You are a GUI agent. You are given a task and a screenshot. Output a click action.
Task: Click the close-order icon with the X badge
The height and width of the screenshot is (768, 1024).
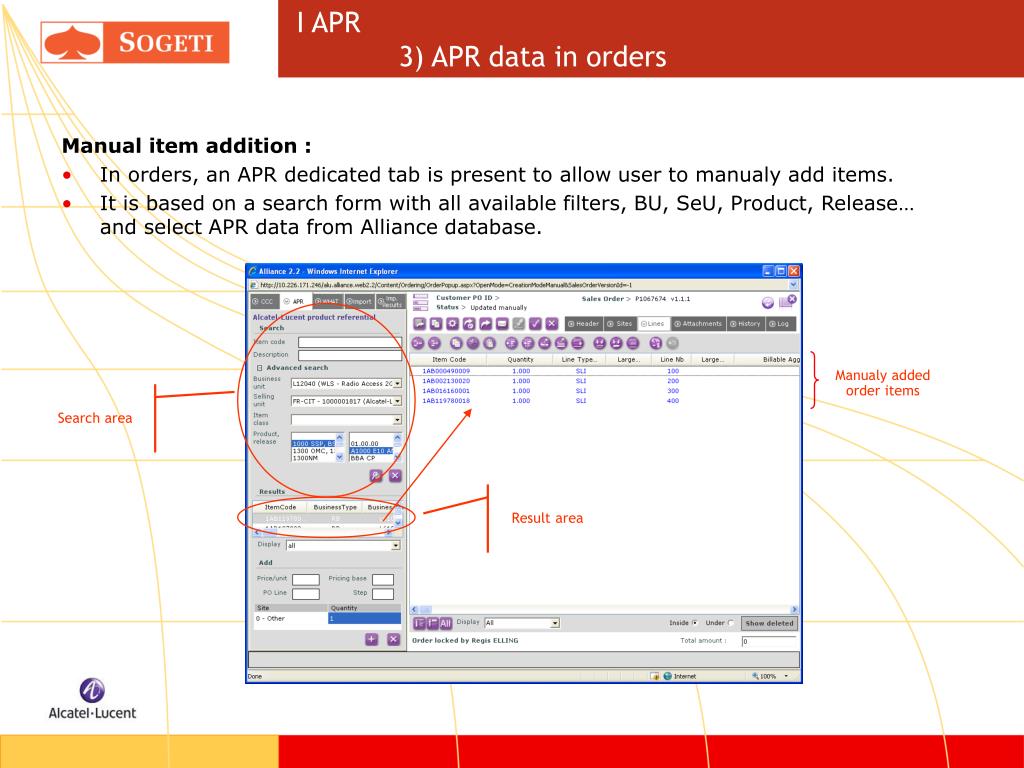click(x=788, y=301)
